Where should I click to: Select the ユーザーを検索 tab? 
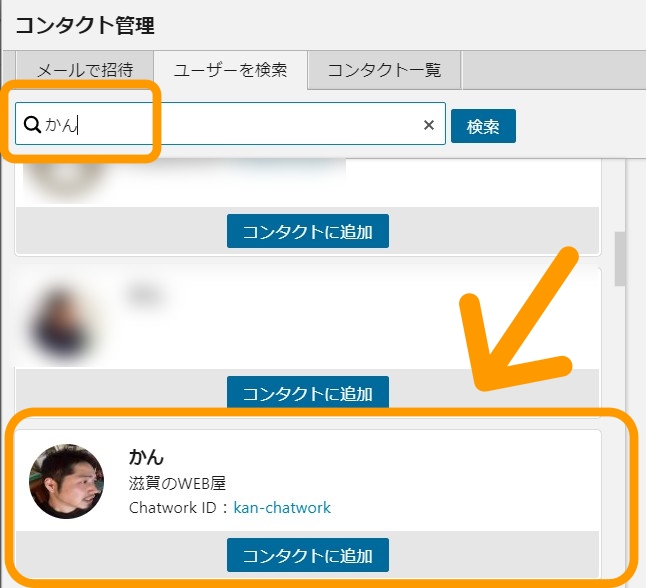coord(230,71)
